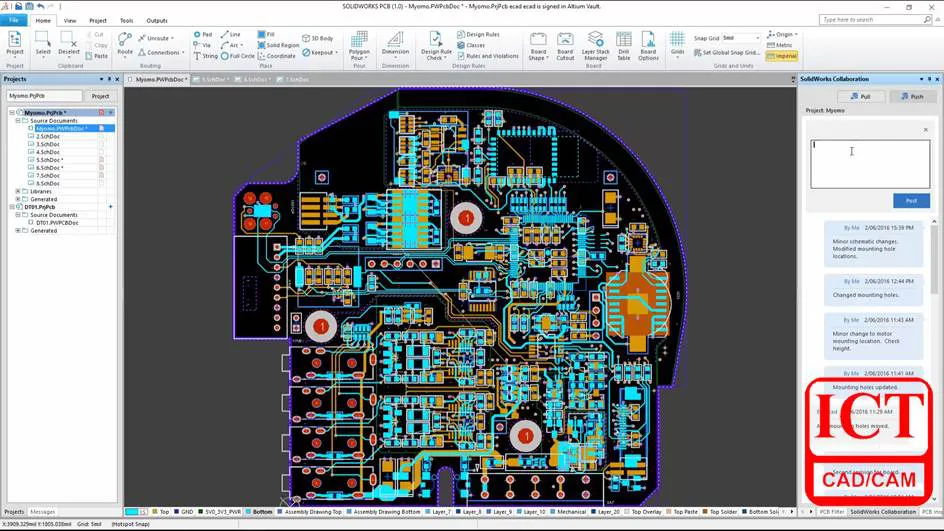
Task: Click the current layer color swatch
Action: [x=132, y=512]
